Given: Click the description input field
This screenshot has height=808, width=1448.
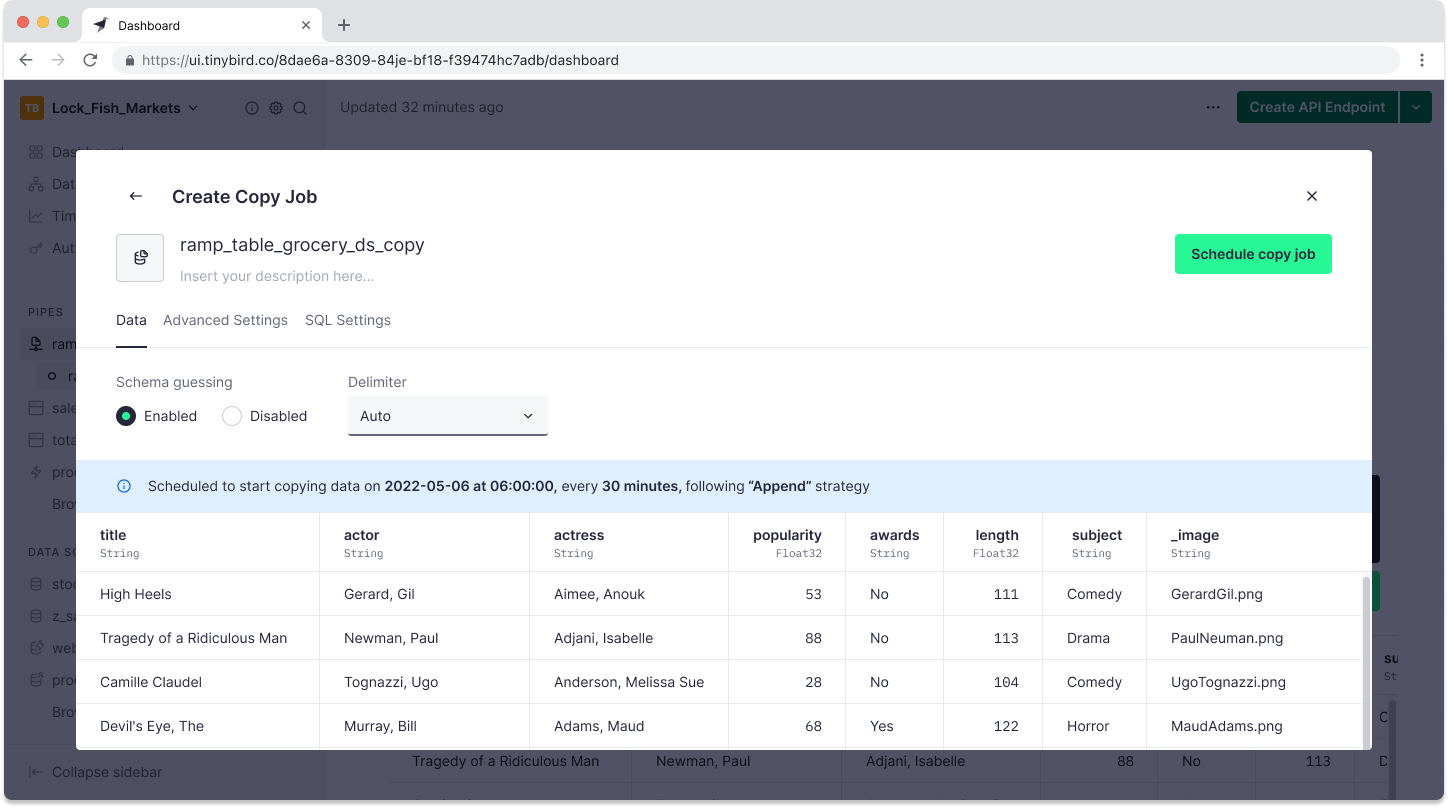Looking at the screenshot, I should pos(277,276).
